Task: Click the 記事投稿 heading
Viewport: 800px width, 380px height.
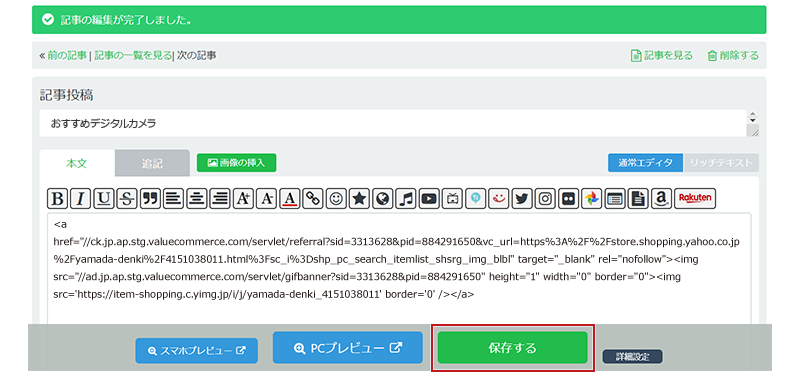Action: 66,95
